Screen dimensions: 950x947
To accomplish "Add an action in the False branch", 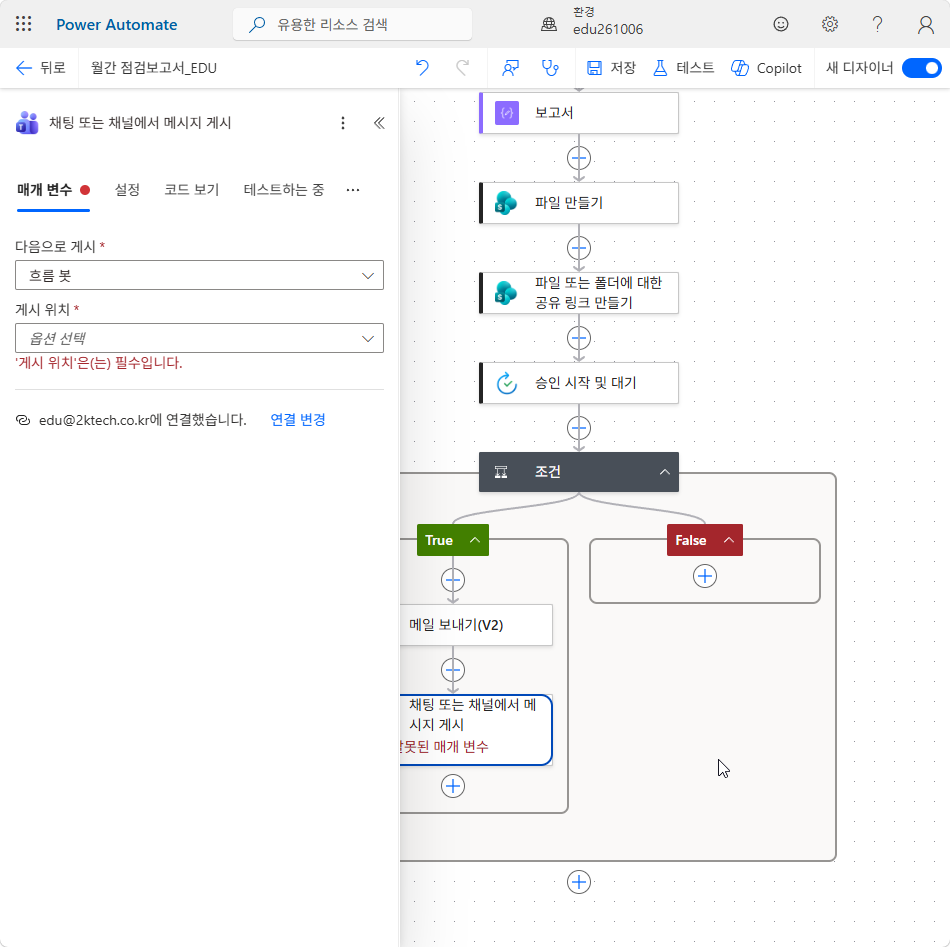I will tap(705, 576).
